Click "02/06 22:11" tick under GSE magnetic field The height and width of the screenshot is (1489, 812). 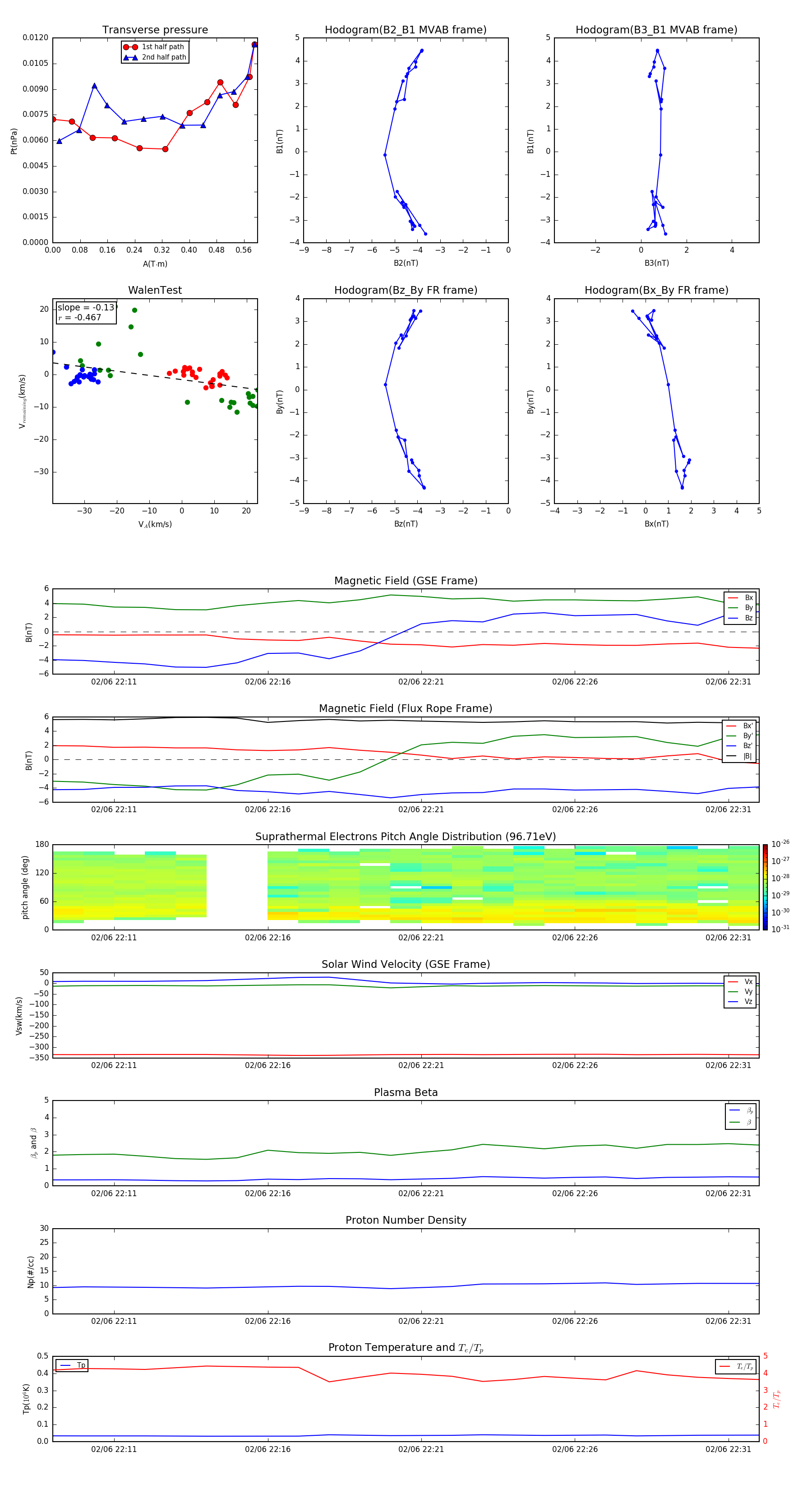point(114,682)
